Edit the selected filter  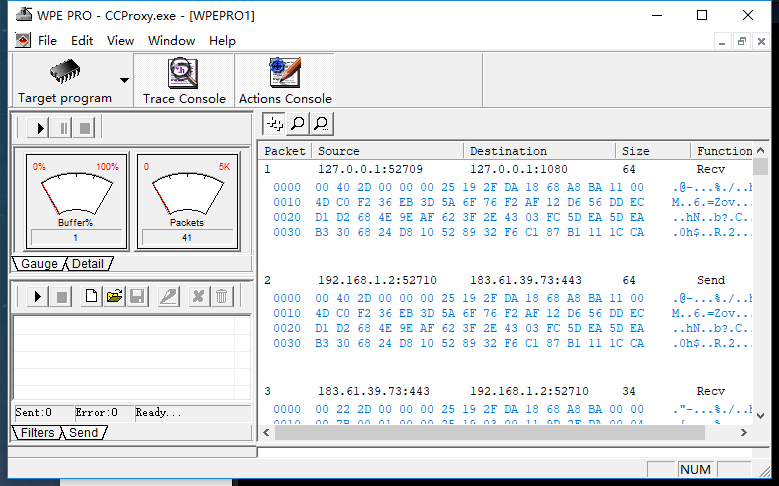point(168,297)
